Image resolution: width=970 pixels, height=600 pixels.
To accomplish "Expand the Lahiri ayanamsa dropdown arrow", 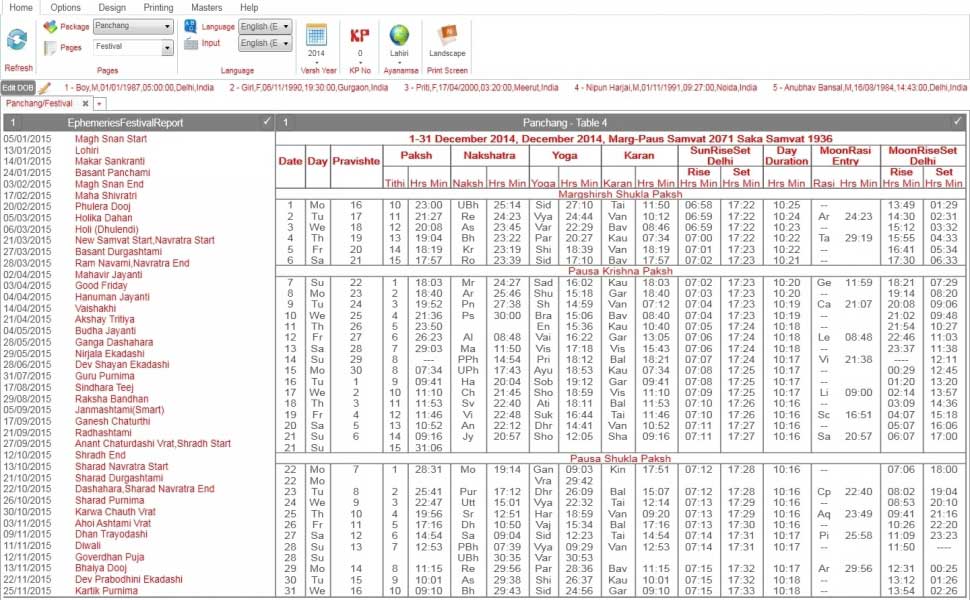I will [399, 62].
